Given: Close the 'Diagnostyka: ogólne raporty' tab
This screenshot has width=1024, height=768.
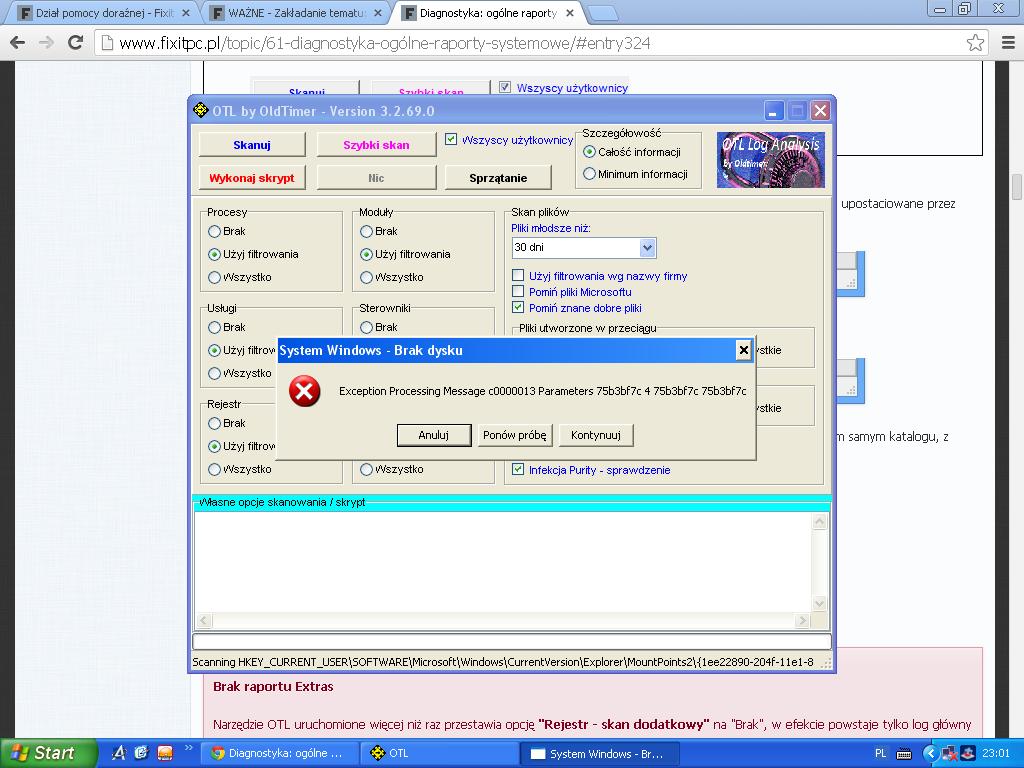Looking at the screenshot, I should click(569, 13).
